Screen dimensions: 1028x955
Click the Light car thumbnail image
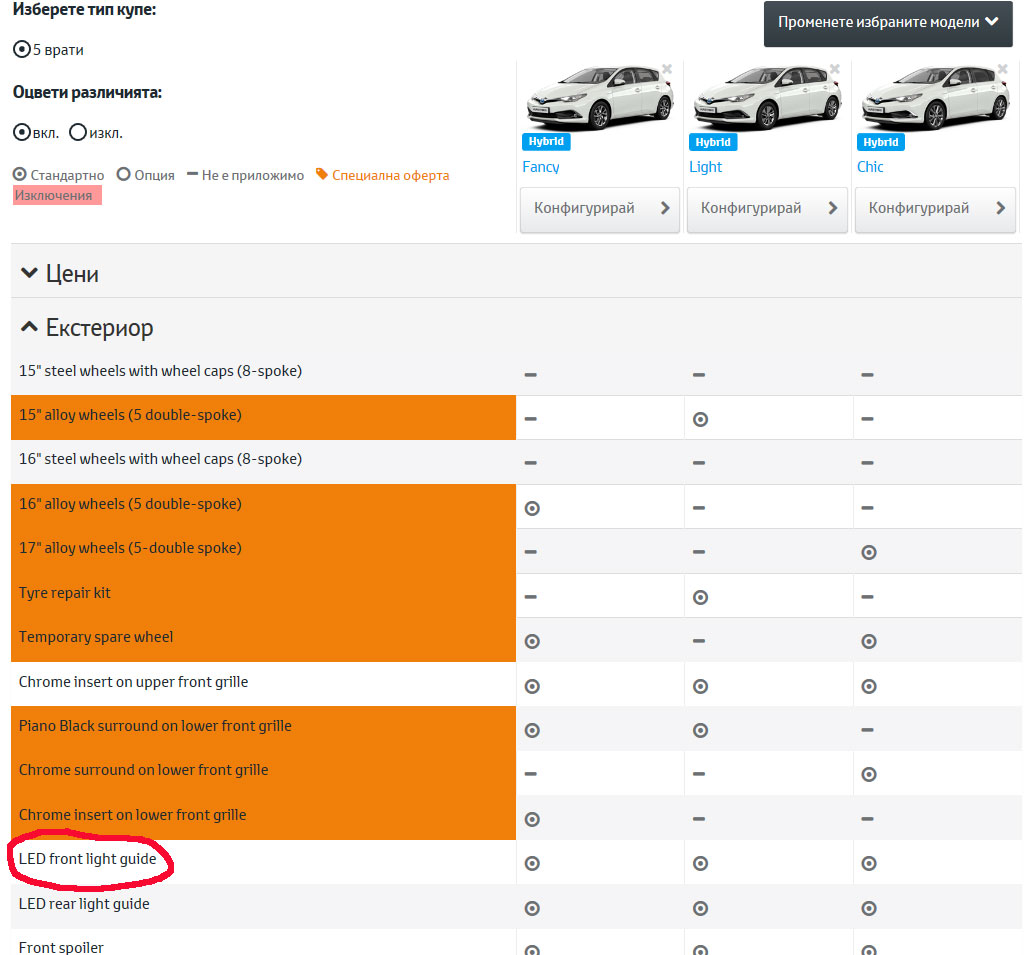click(x=767, y=98)
